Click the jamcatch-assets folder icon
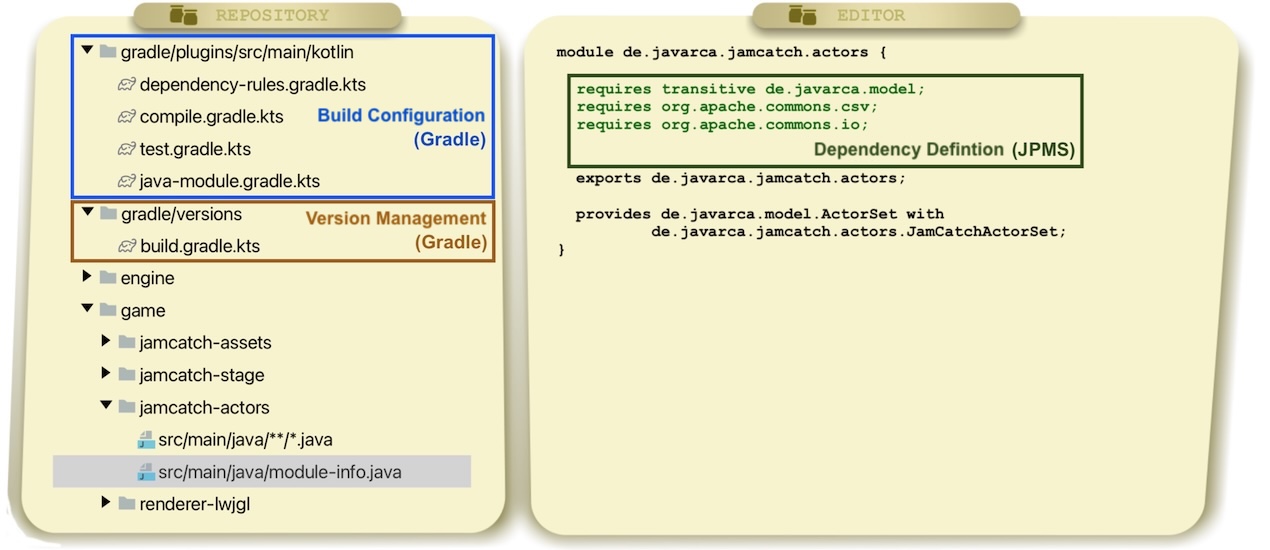This screenshot has height=550, width=1270. (127, 343)
